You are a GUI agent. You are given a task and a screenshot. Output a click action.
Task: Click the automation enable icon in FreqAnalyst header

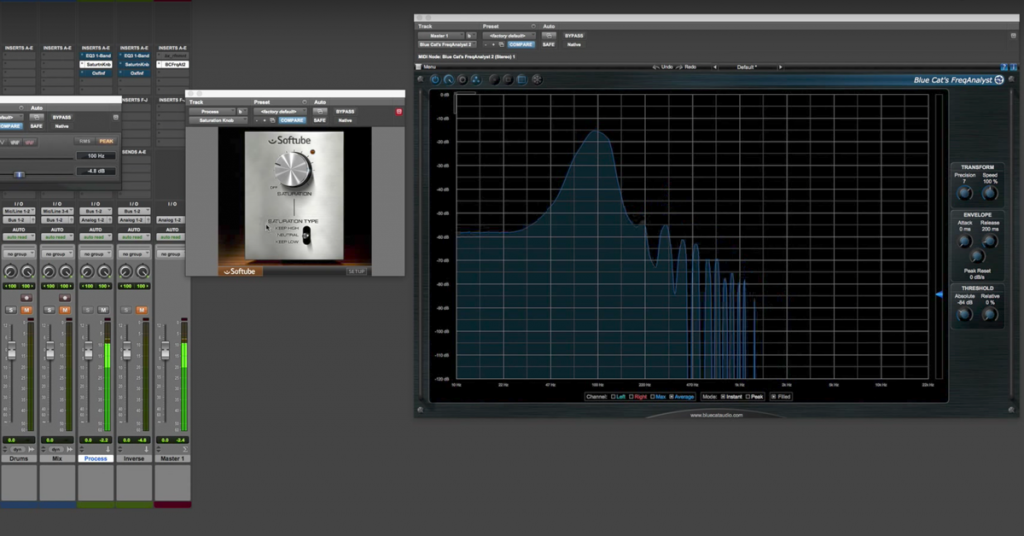tap(549, 35)
